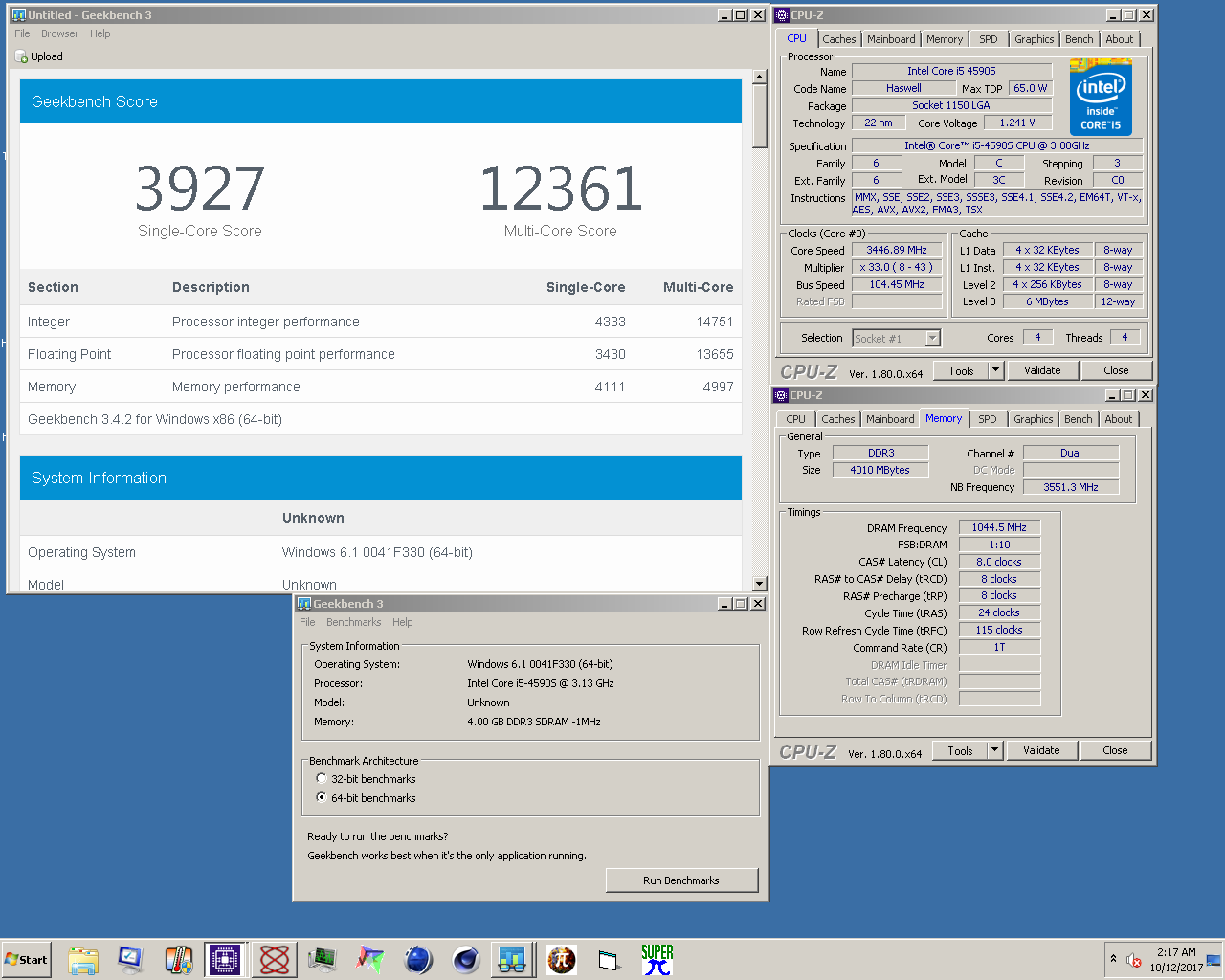The width and height of the screenshot is (1225, 980).
Task: Click Close button in the Memory tab CPU-Z window
Action: tap(1115, 750)
